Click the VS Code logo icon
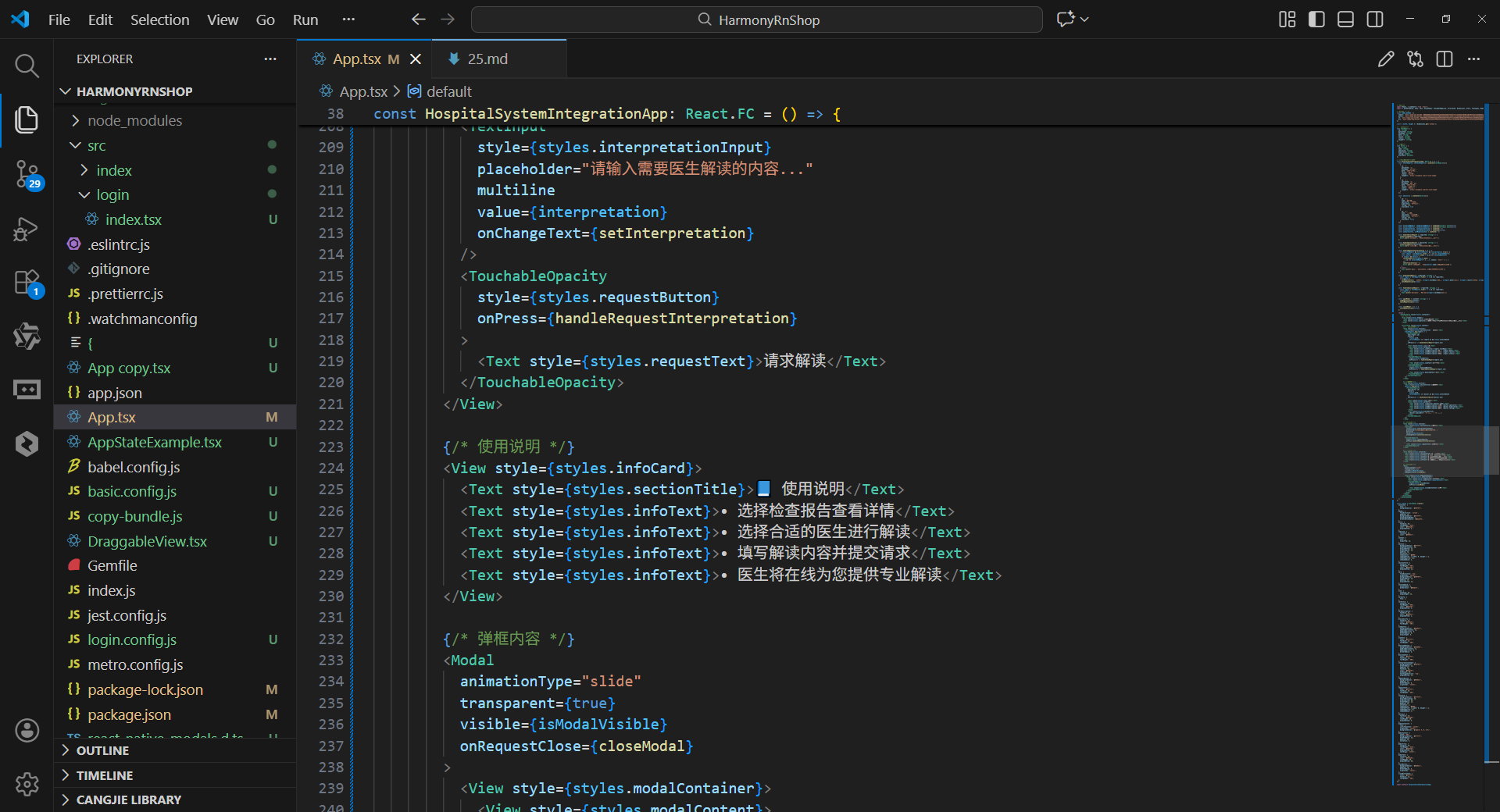 coord(20,20)
